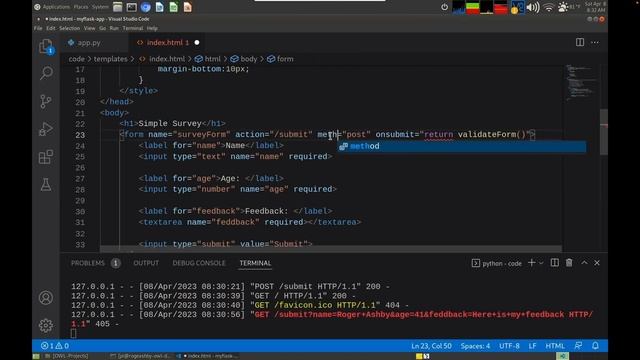This screenshot has width=640, height=360.
Task: Open the Search view in activity bar
Action: tap(46, 73)
